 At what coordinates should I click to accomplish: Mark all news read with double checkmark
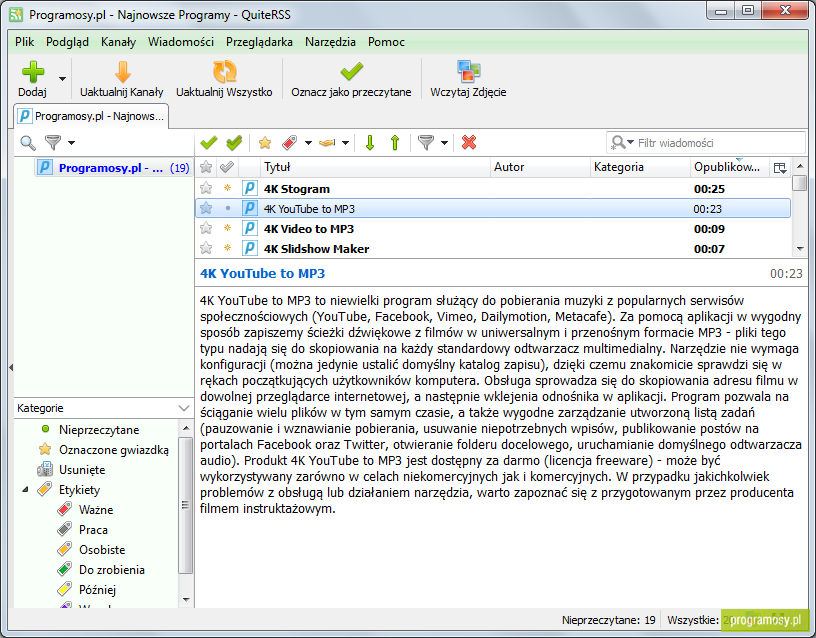(235, 142)
